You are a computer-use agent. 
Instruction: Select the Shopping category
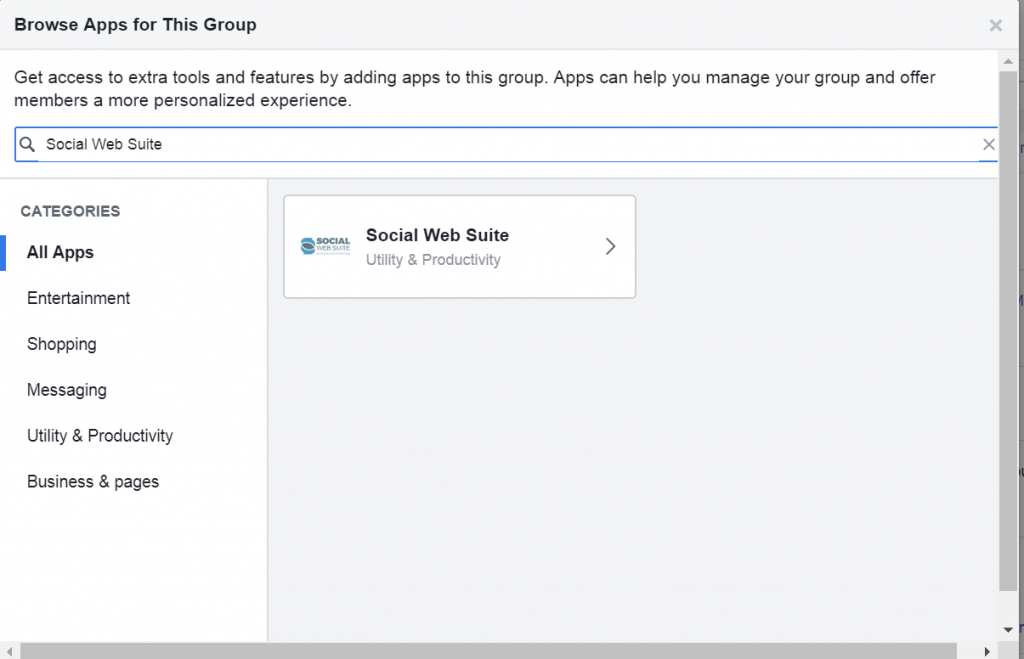pos(61,344)
